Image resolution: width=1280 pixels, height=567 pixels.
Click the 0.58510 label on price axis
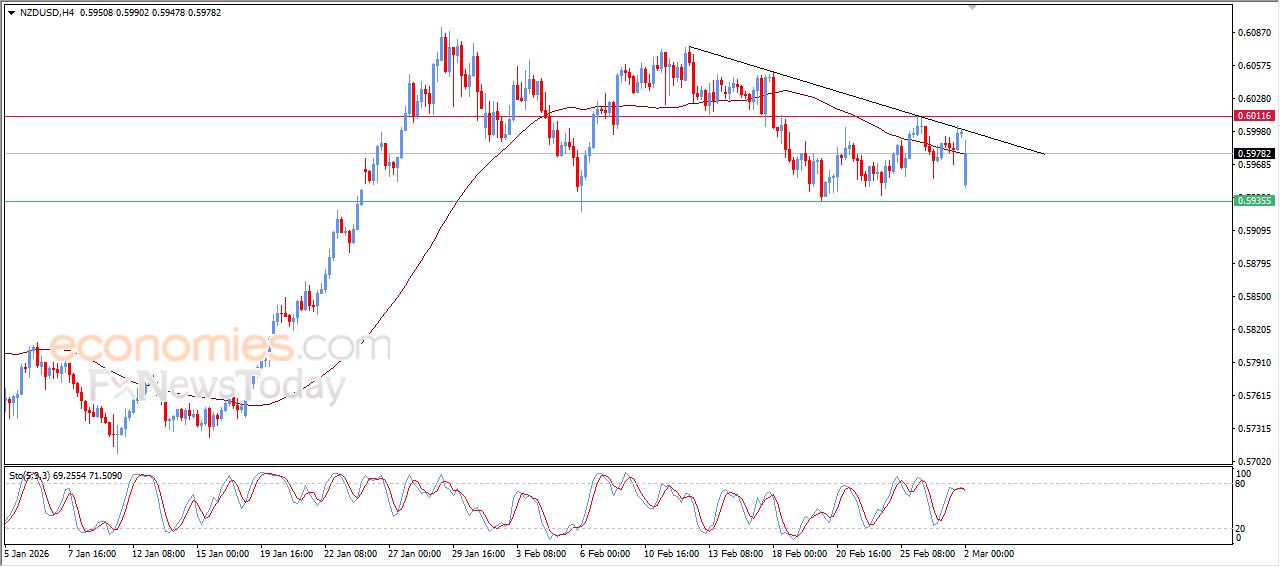1254,297
